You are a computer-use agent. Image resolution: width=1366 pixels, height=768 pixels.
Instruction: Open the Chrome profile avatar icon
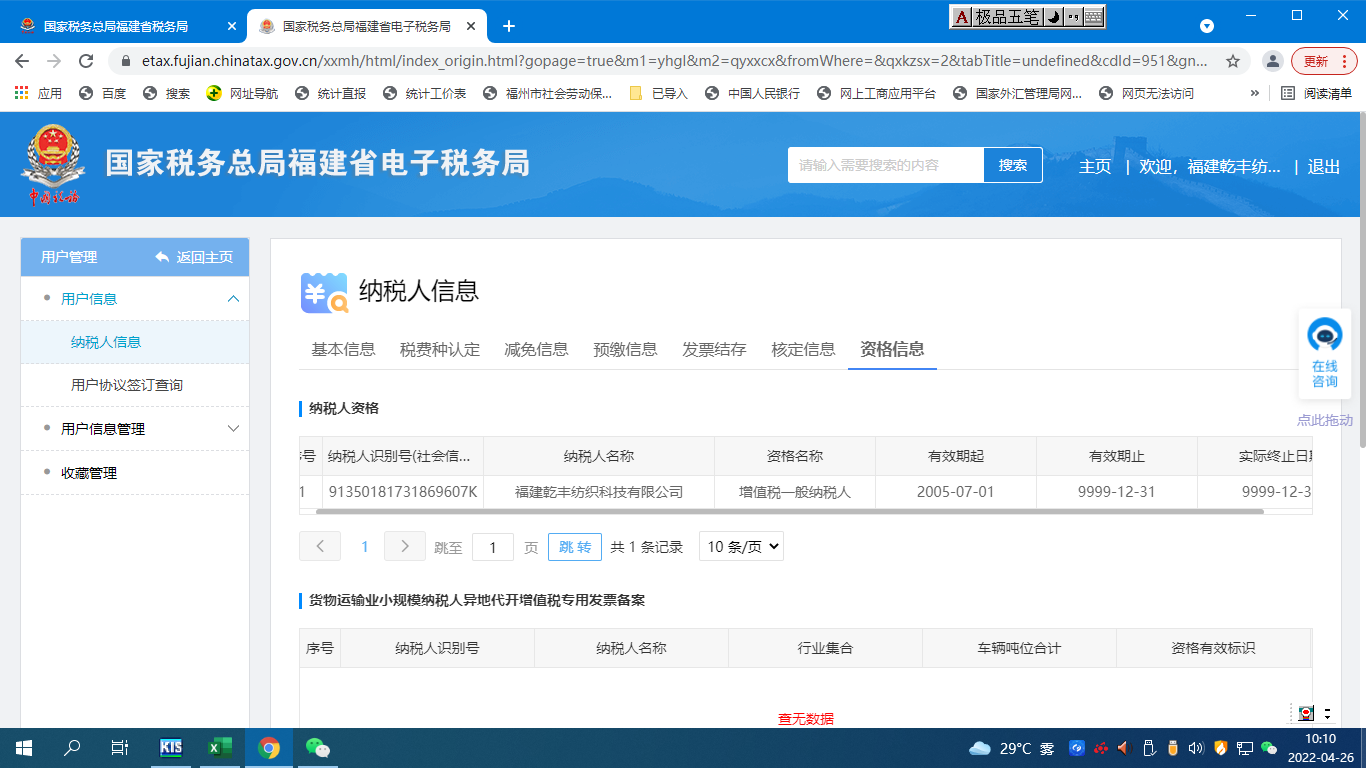pos(1272,61)
